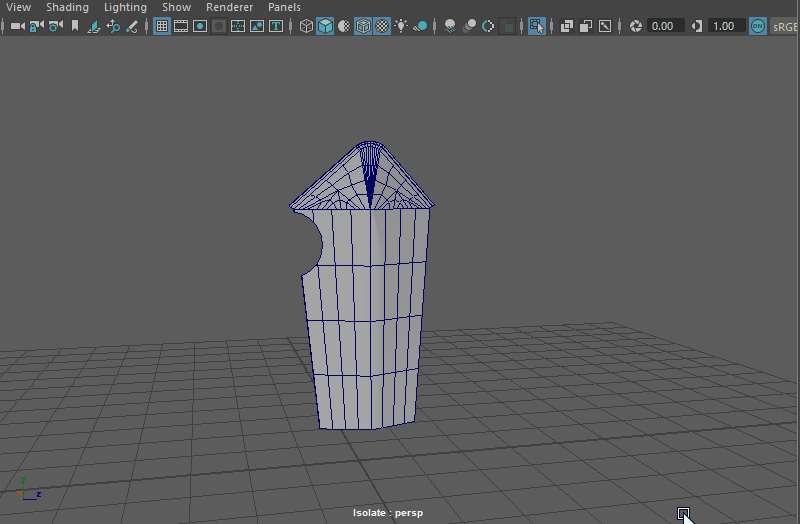Open the Shading menu
The width and height of the screenshot is (800, 524).
pos(67,7)
